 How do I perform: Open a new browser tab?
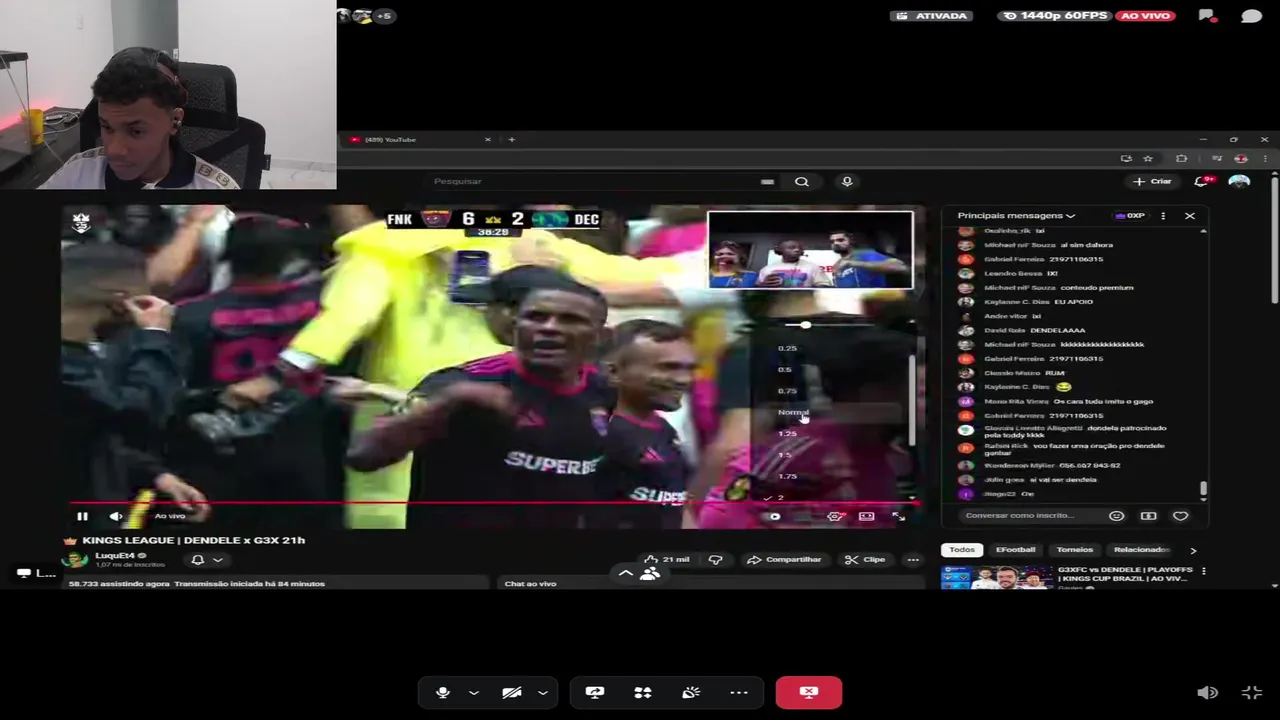click(x=511, y=139)
